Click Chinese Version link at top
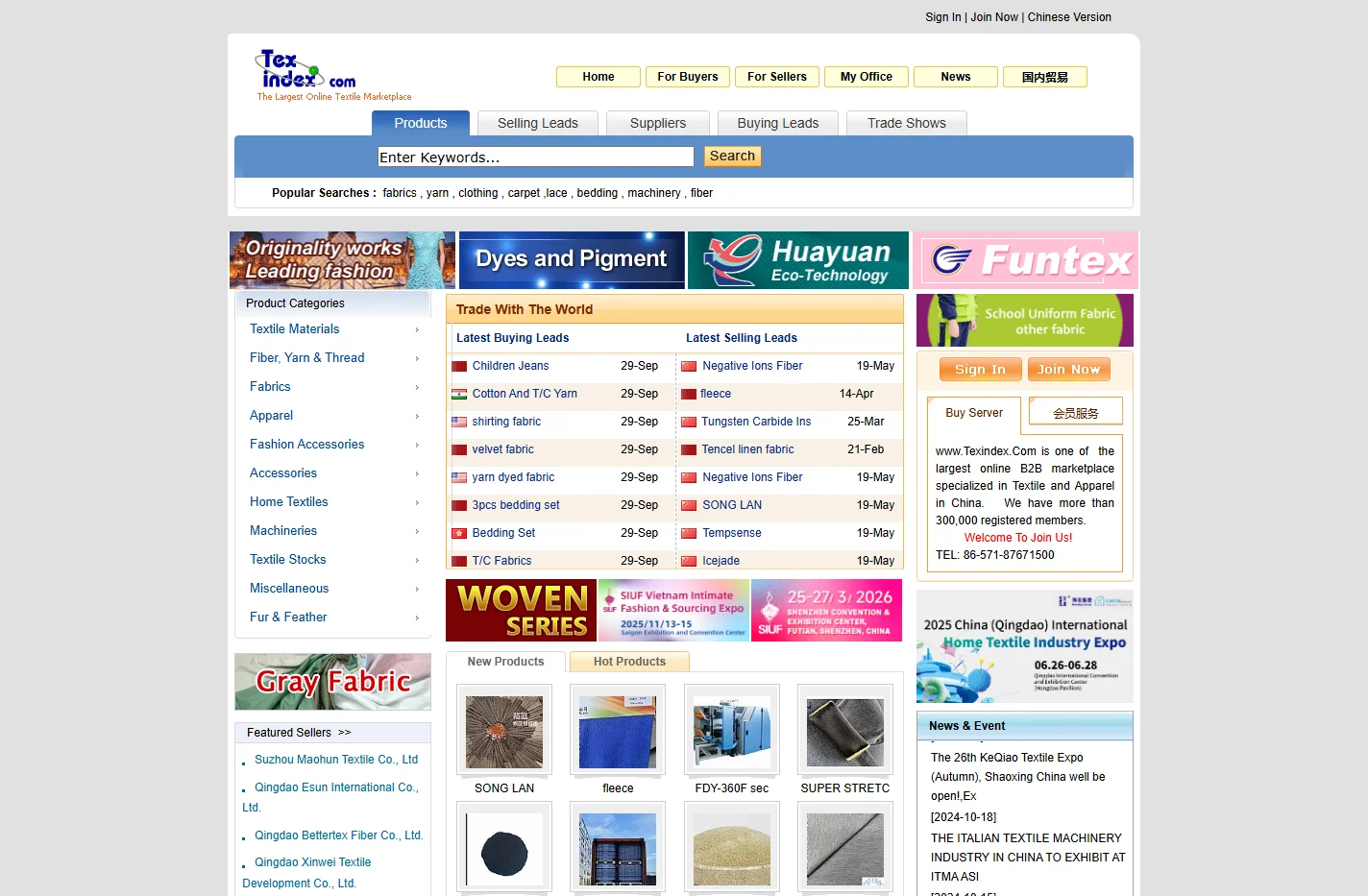1368x896 pixels. (1069, 17)
